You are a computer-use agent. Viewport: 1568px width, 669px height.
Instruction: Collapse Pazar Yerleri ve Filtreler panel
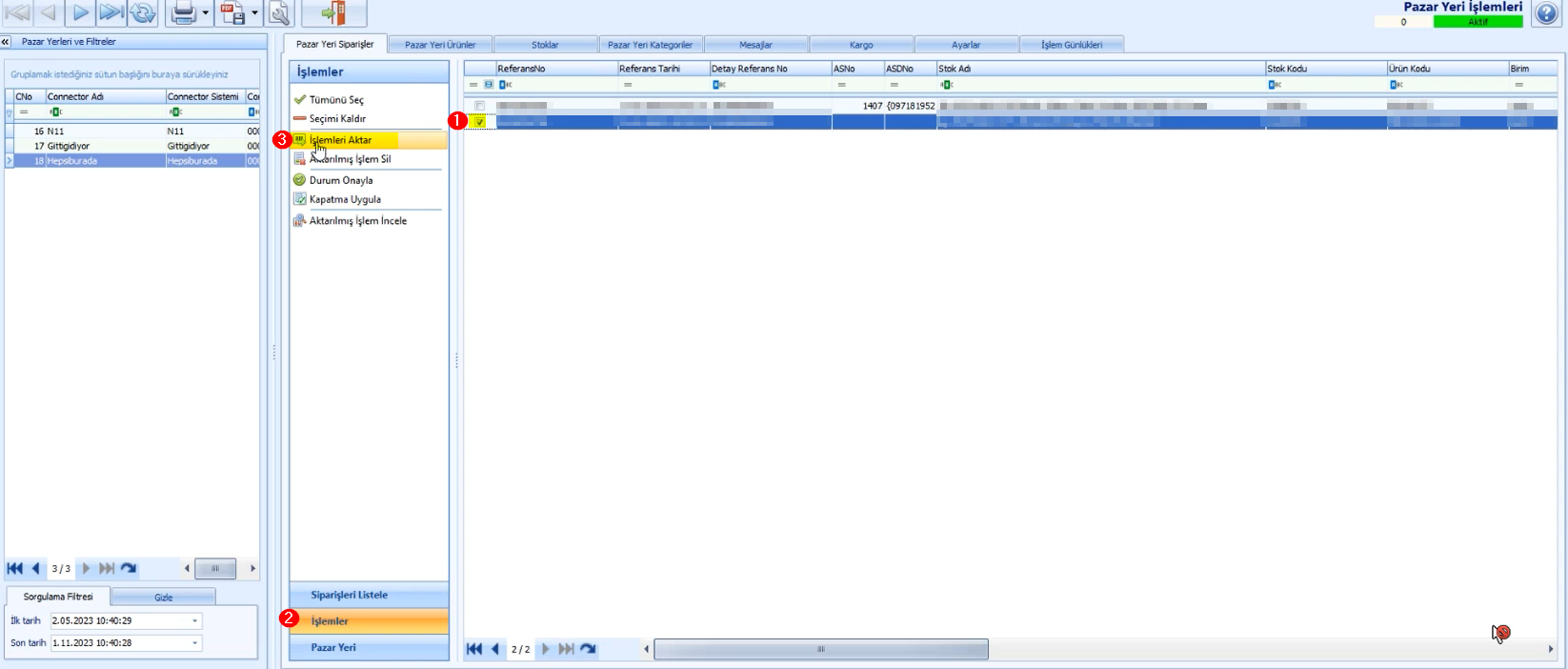pyautogui.click(x=6, y=42)
